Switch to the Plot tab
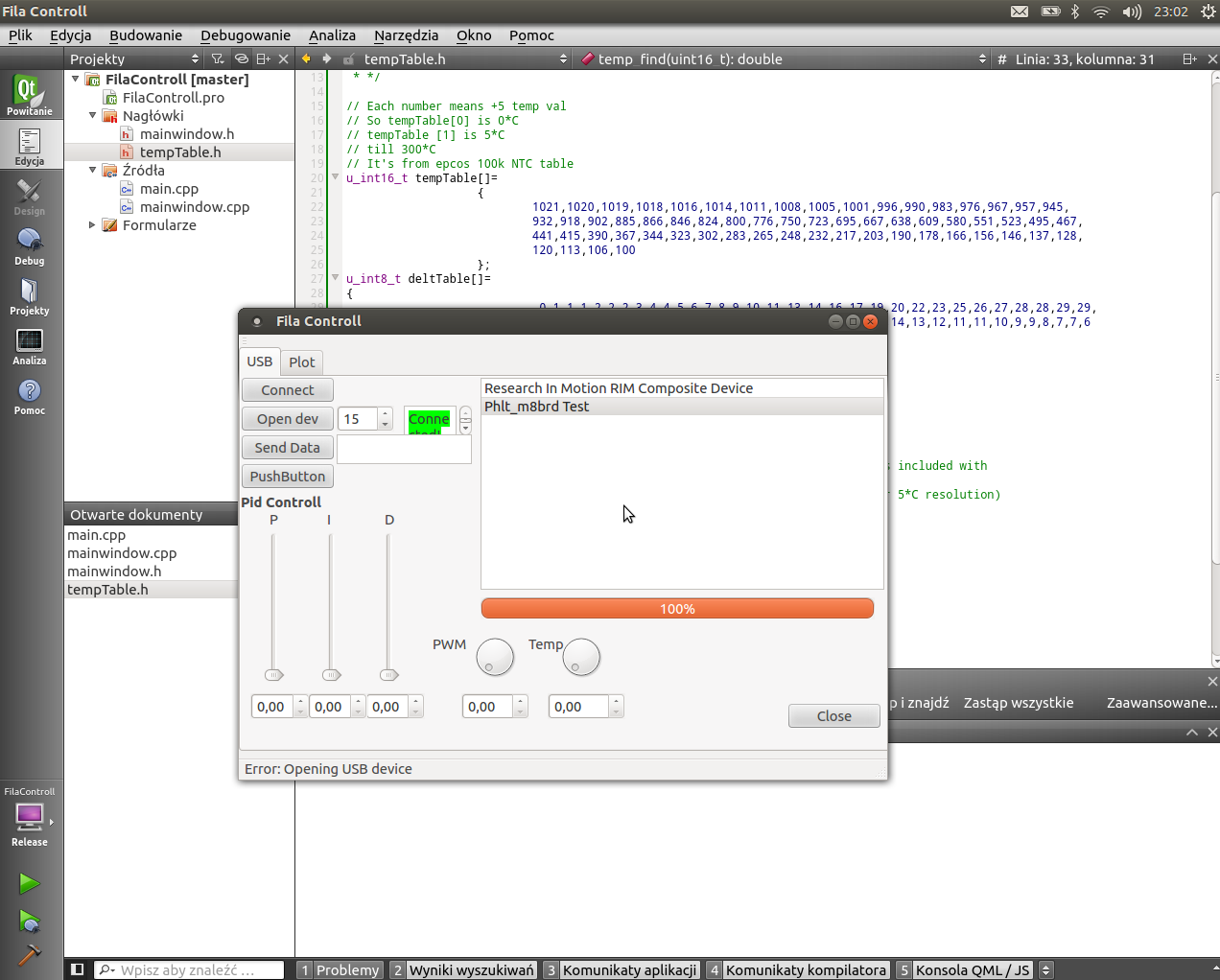 [301, 362]
